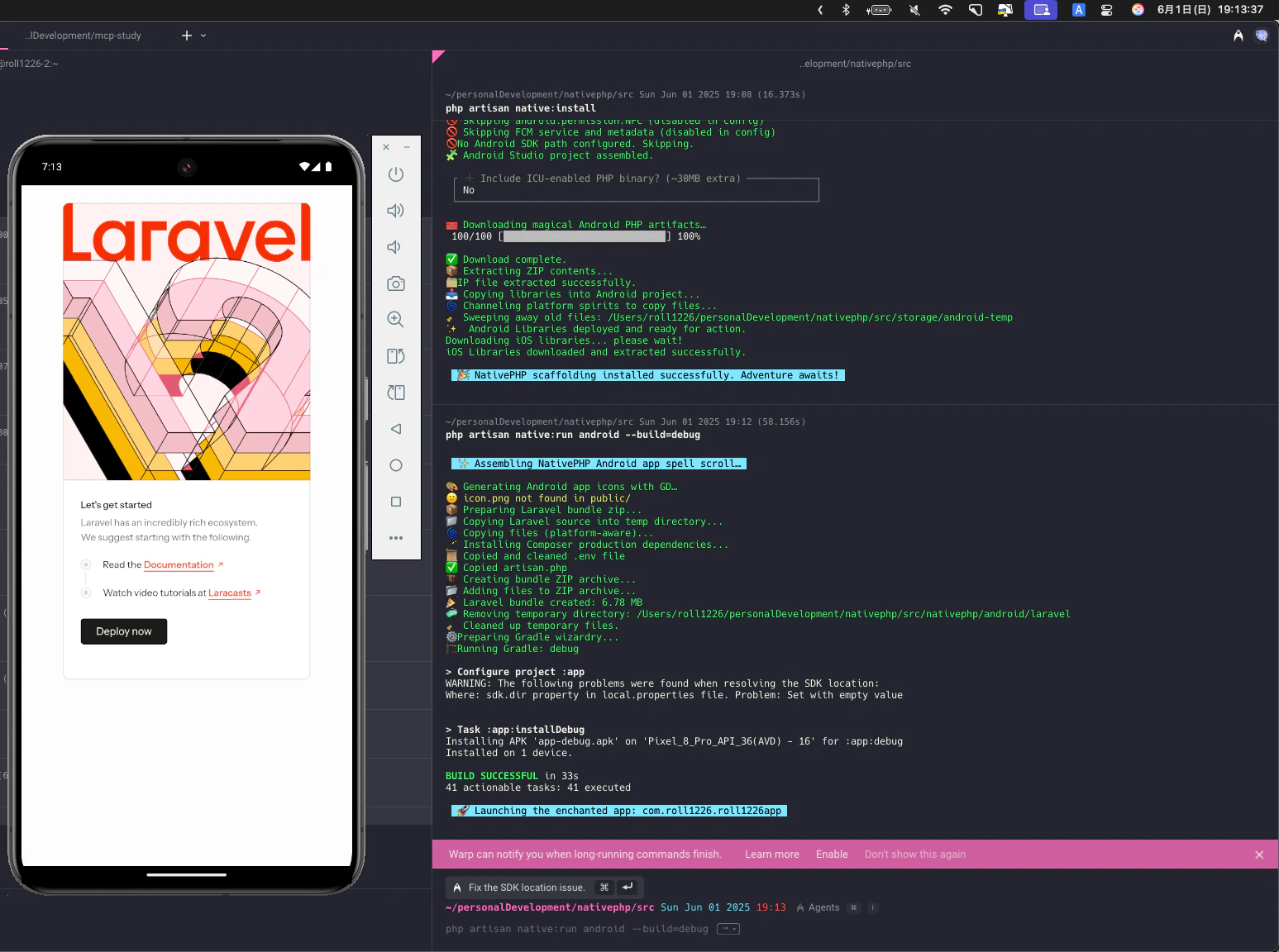Accept the 'Fix the SDK location issue' suggestion
The width and height of the screenshot is (1279, 952).
tap(545, 888)
